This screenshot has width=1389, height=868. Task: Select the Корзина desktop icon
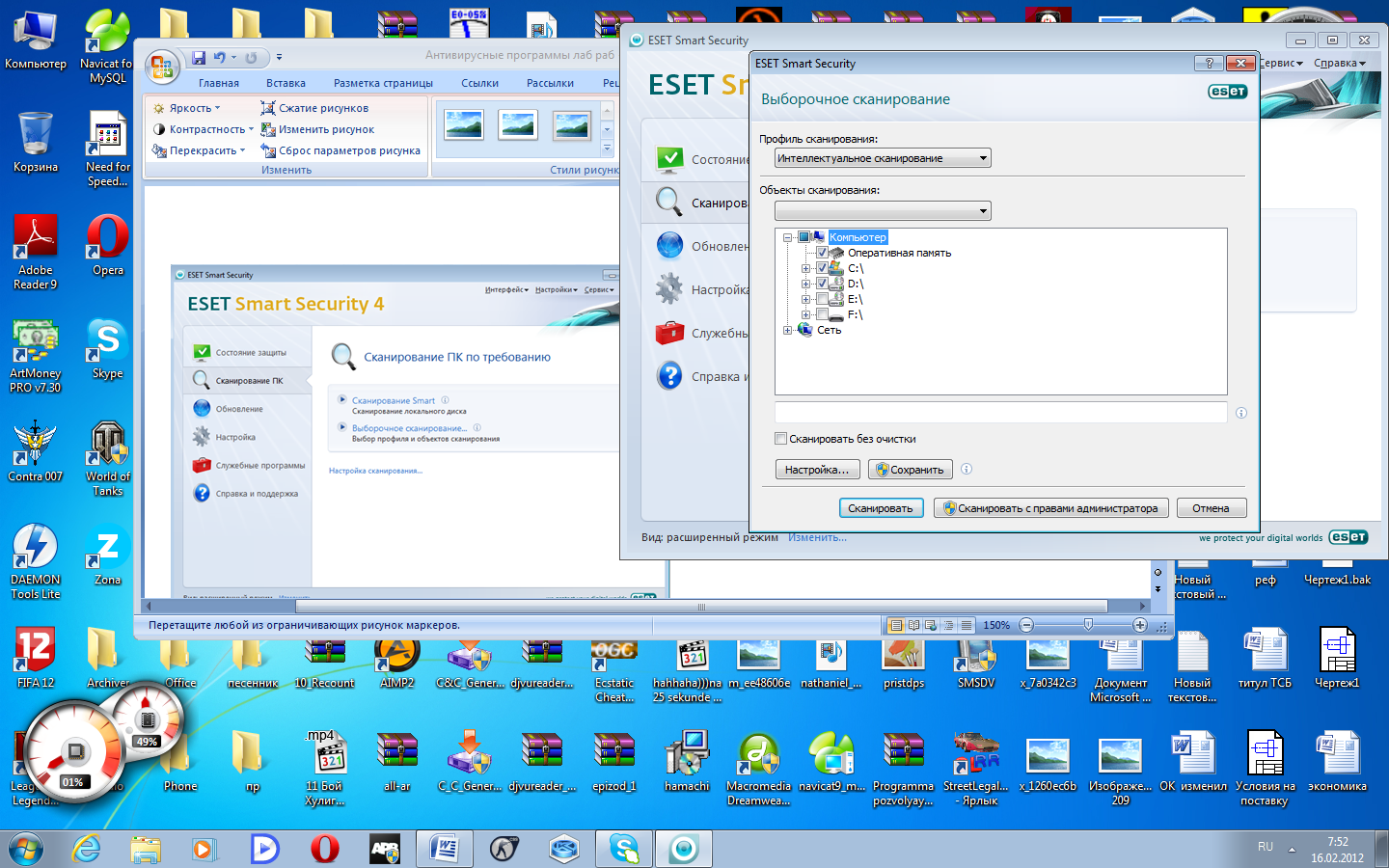click(36, 143)
